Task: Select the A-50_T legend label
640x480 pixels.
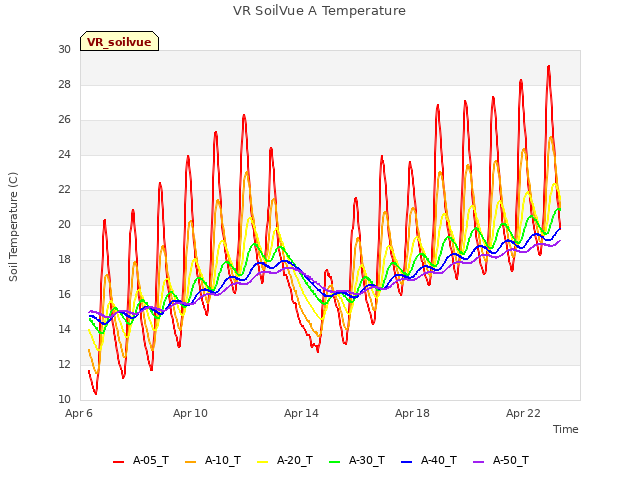Action: tap(511, 460)
